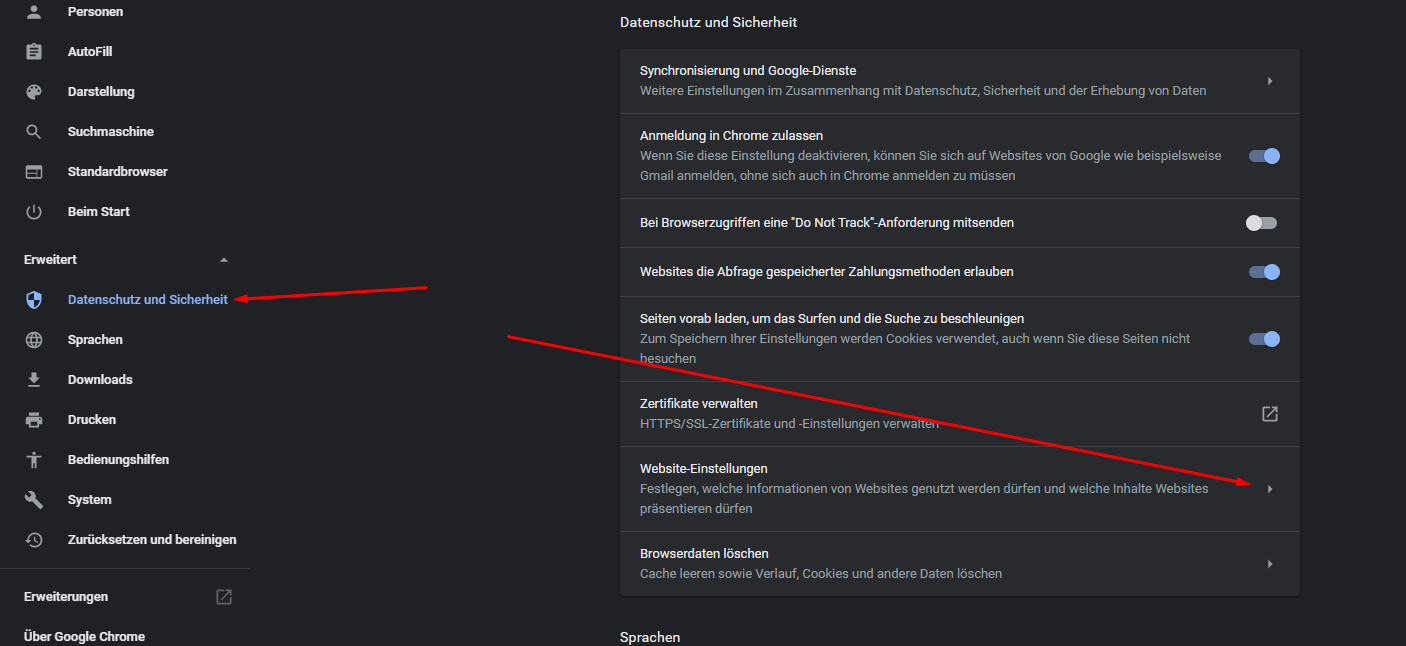Screen dimensions: 1406x646
Task: Click the Beim Start power icon
Action: 34,212
